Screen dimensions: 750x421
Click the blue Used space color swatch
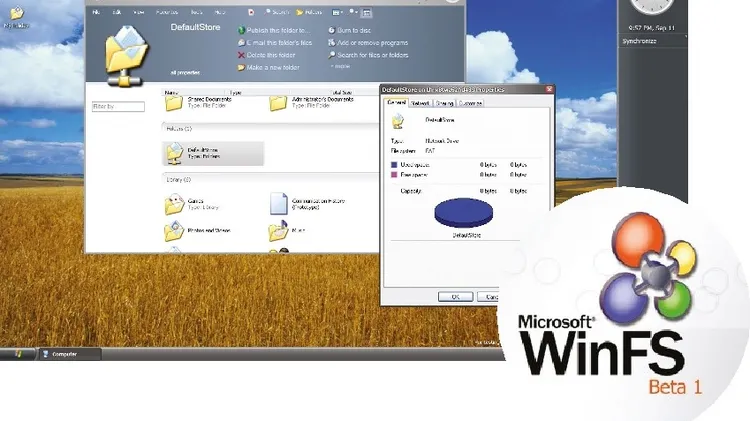pos(394,165)
